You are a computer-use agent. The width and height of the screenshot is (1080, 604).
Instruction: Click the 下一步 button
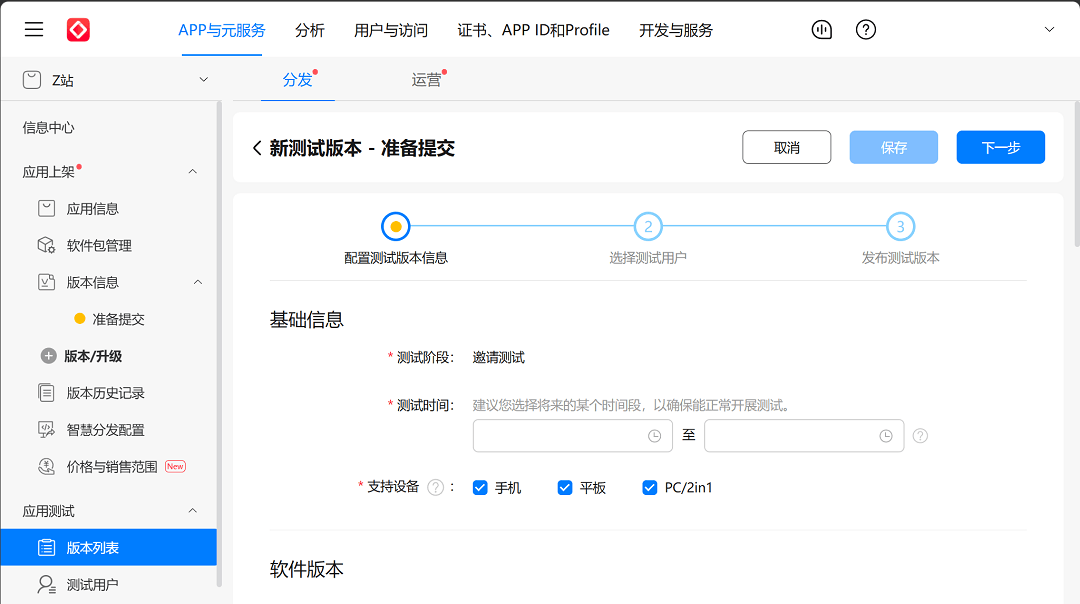tap(1001, 147)
